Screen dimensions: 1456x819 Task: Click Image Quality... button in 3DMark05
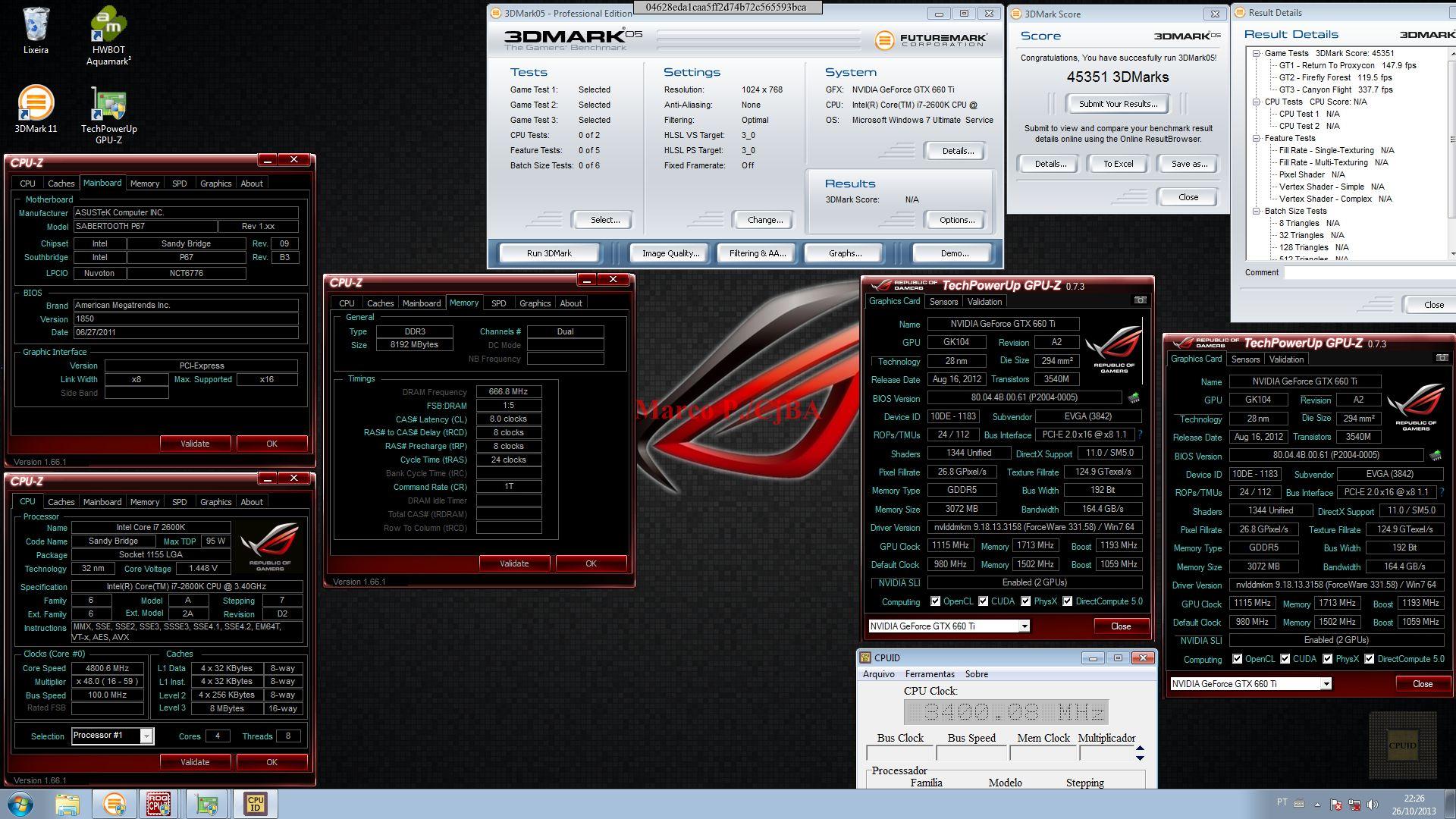(670, 253)
